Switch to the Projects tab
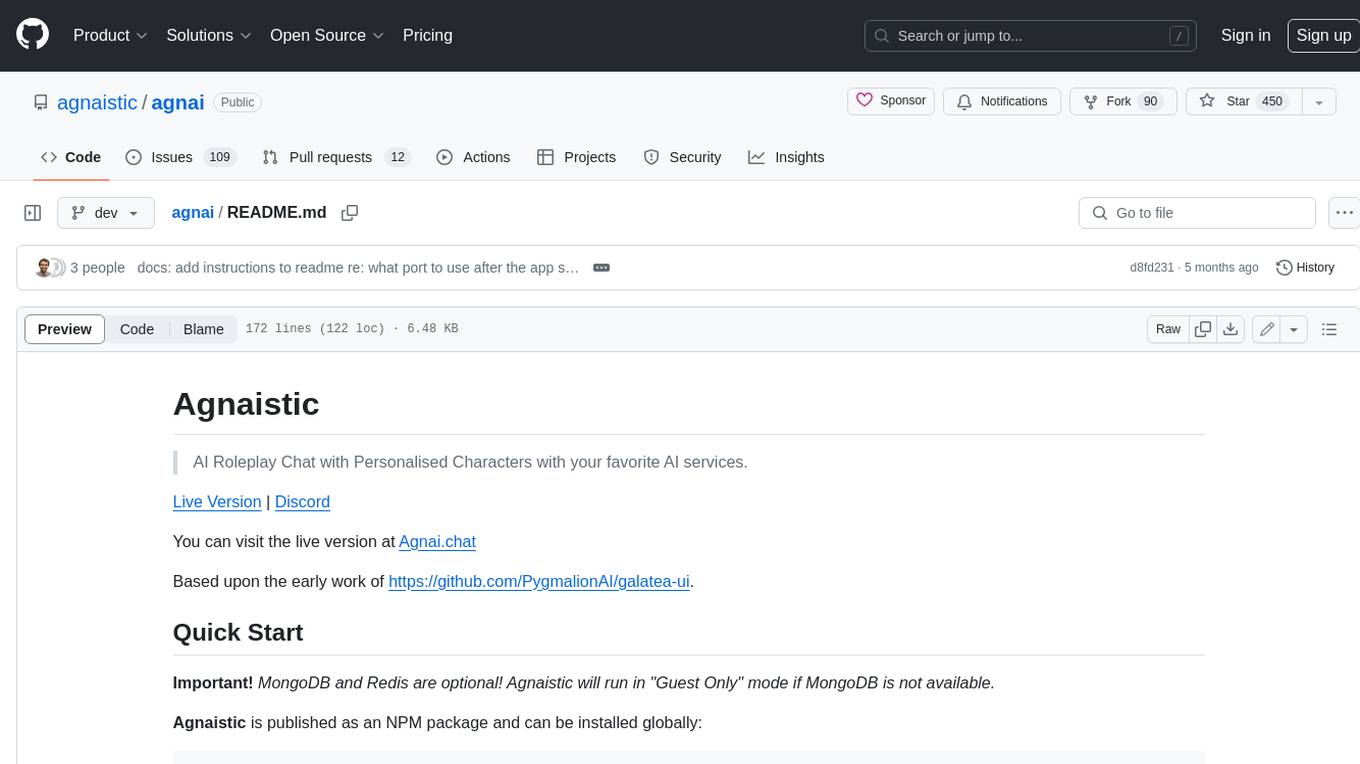1360x764 pixels. pyautogui.click(x=576, y=157)
